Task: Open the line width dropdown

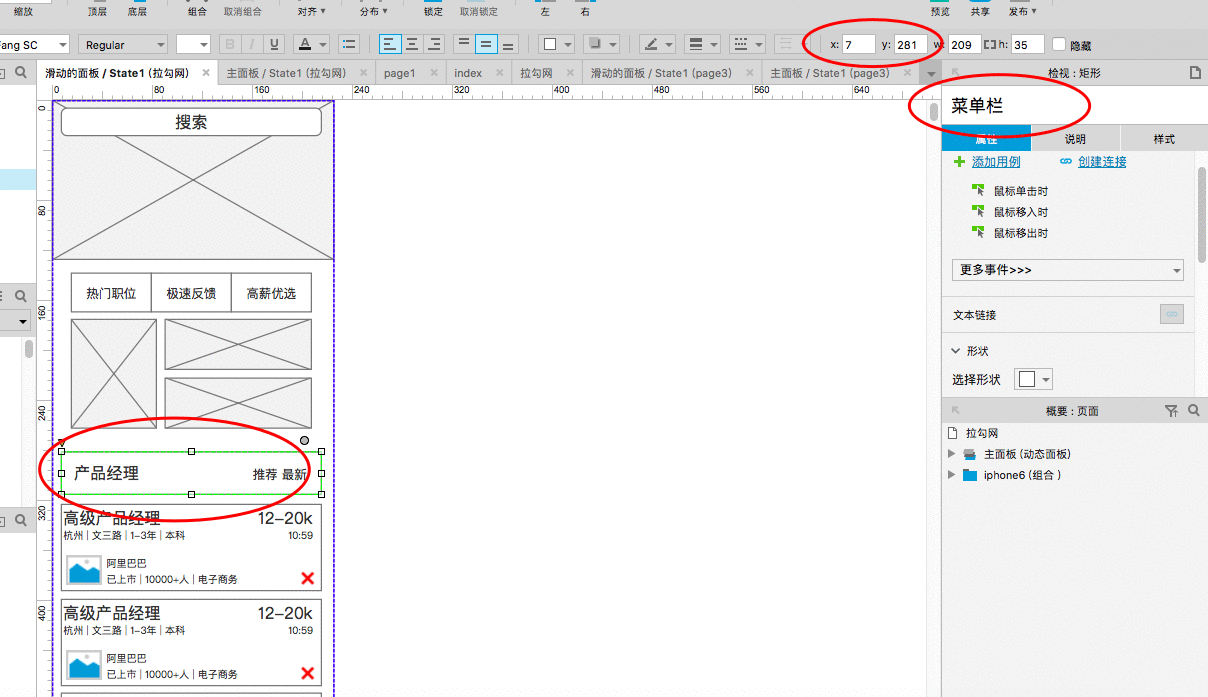Action: click(x=704, y=44)
